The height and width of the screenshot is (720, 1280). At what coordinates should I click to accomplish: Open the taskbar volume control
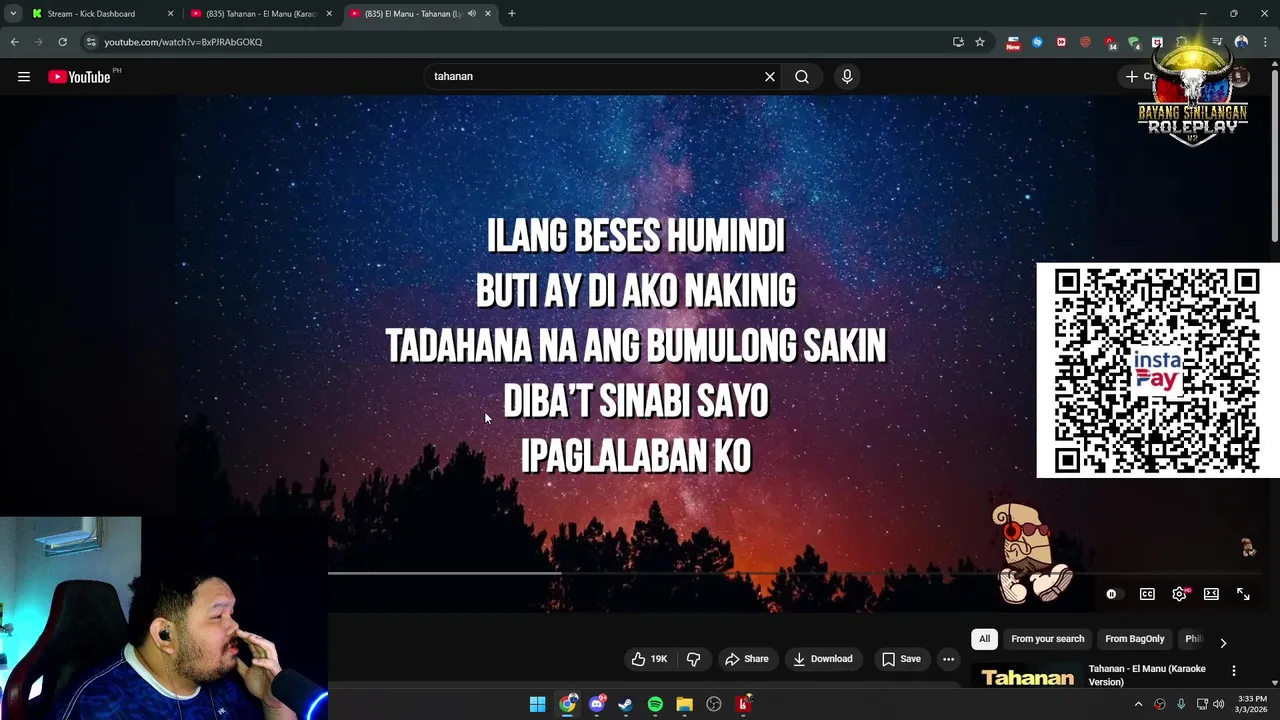tap(1218, 705)
